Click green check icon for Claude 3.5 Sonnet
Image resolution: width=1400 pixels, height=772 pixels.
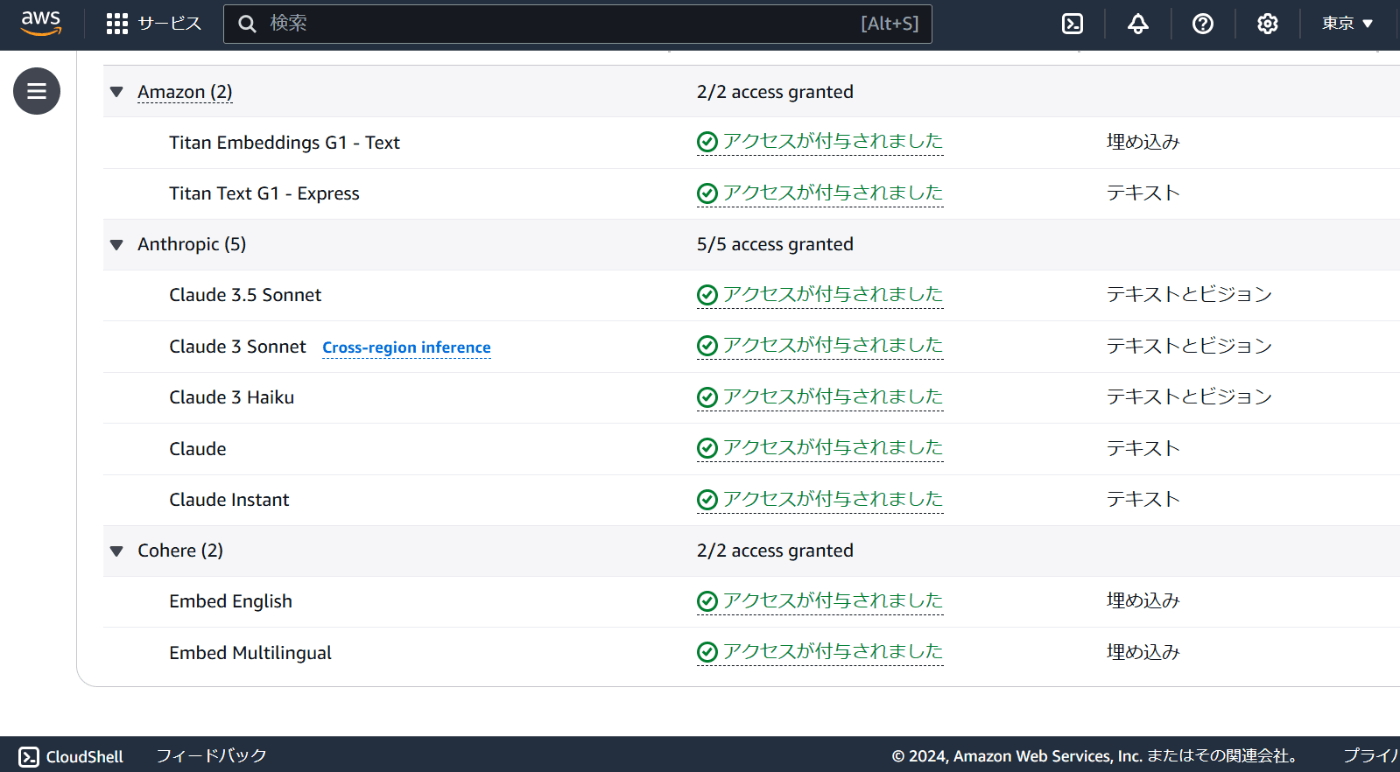point(707,295)
